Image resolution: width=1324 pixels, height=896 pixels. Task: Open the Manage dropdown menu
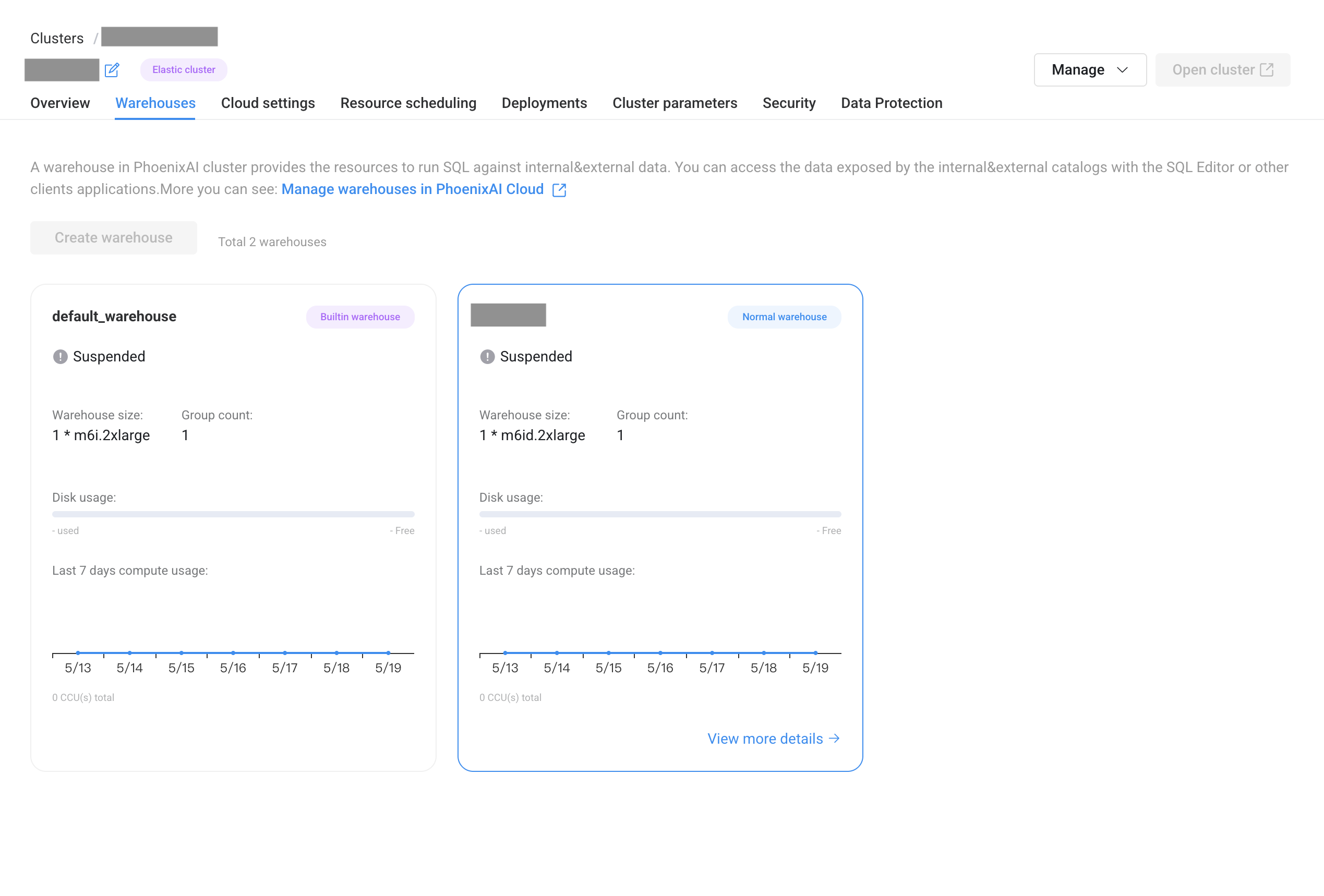click(1090, 70)
